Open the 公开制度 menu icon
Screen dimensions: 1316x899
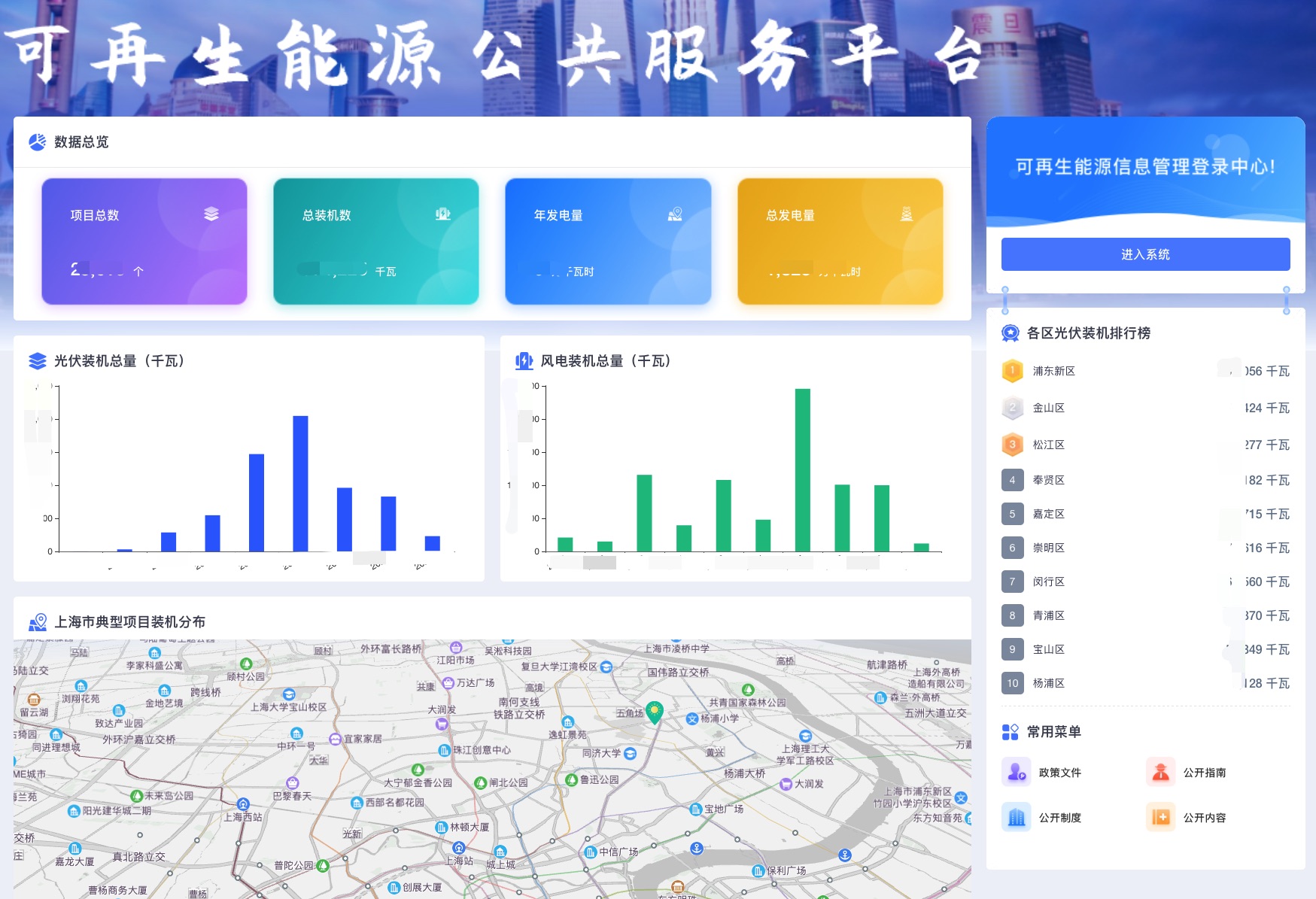[x=1016, y=817]
